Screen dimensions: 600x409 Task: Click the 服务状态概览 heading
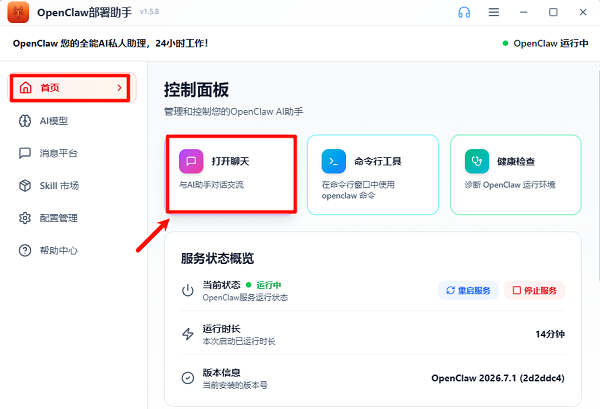[217, 259]
